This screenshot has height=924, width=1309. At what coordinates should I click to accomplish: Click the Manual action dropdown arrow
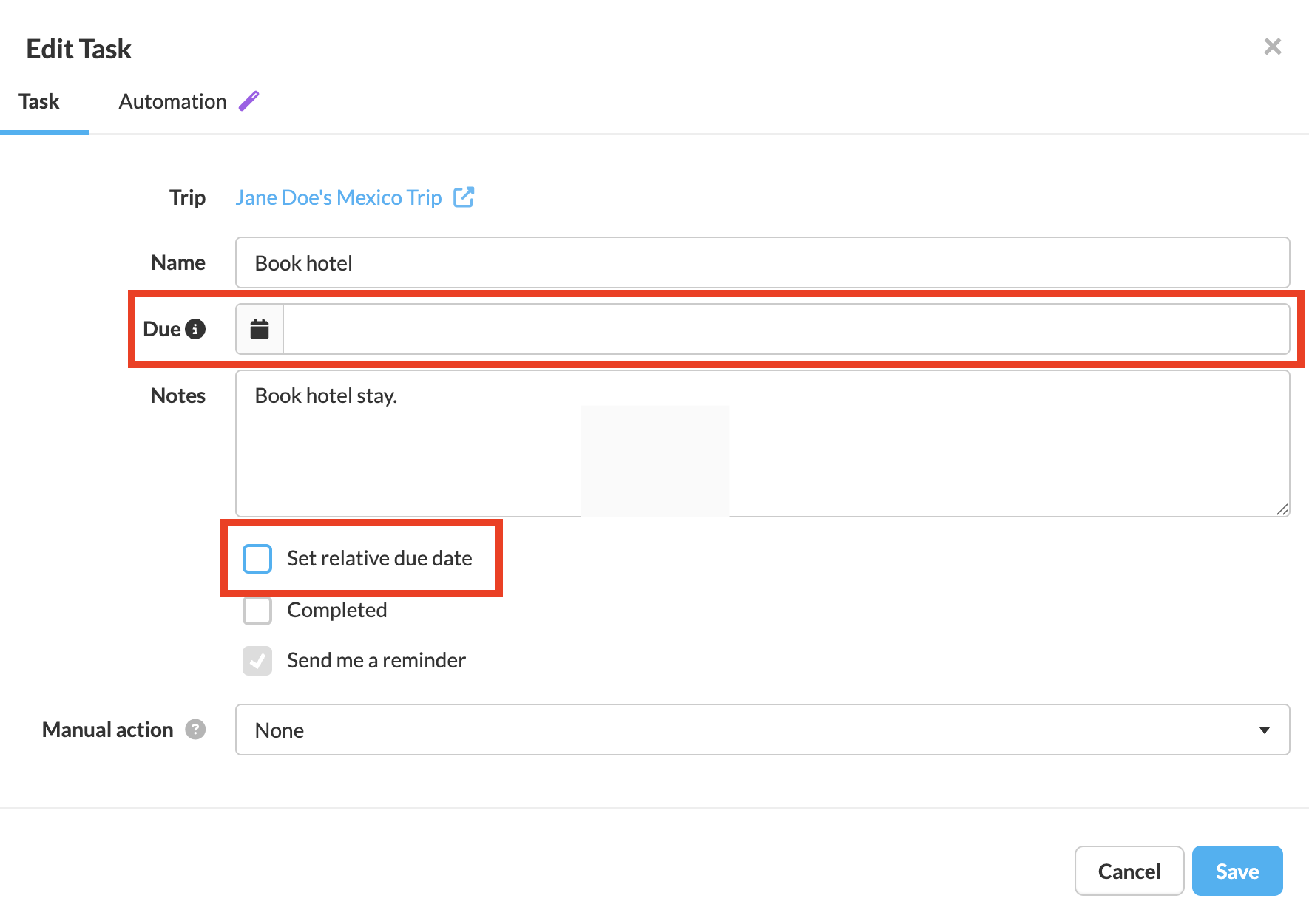point(1265,730)
